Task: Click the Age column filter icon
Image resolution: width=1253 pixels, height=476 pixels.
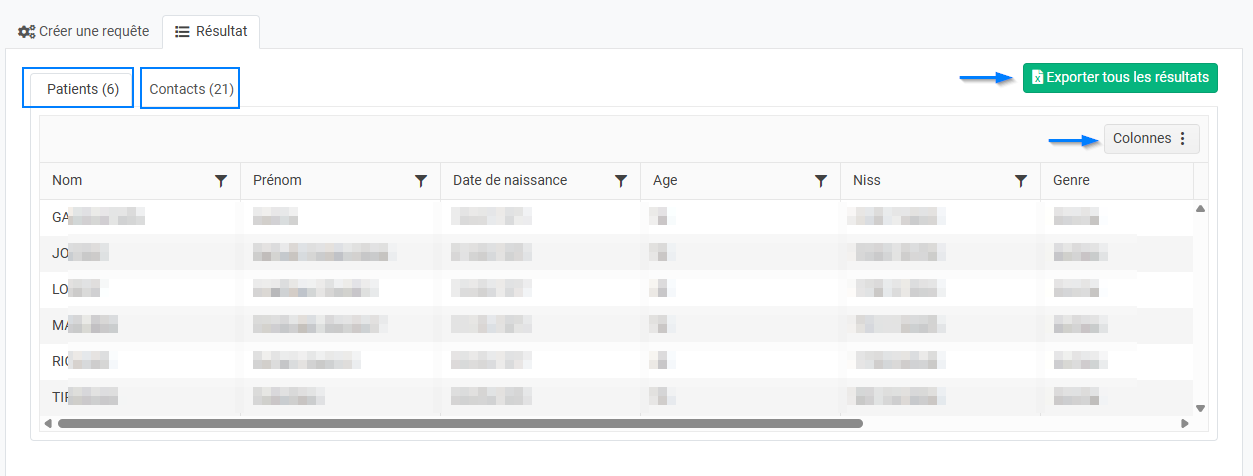Action: (x=821, y=181)
